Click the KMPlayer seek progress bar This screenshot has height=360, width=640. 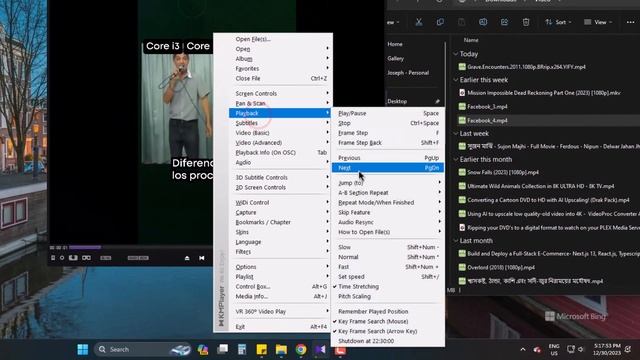[x=141, y=247]
